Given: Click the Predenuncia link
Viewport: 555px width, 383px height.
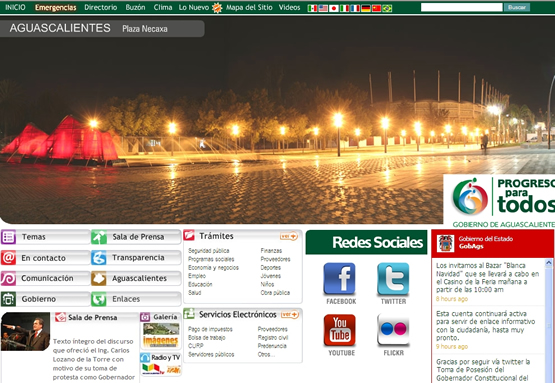Looking at the screenshot, I should (x=272, y=346).
